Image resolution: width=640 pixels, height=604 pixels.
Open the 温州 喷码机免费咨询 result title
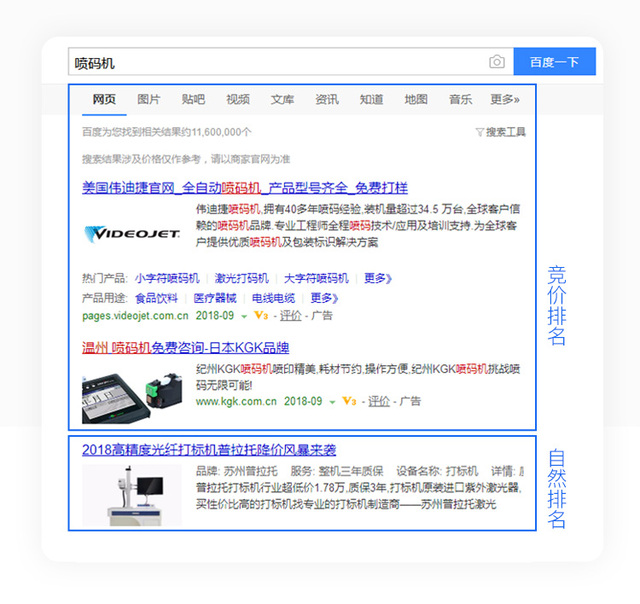pyautogui.click(x=186, y=348)
